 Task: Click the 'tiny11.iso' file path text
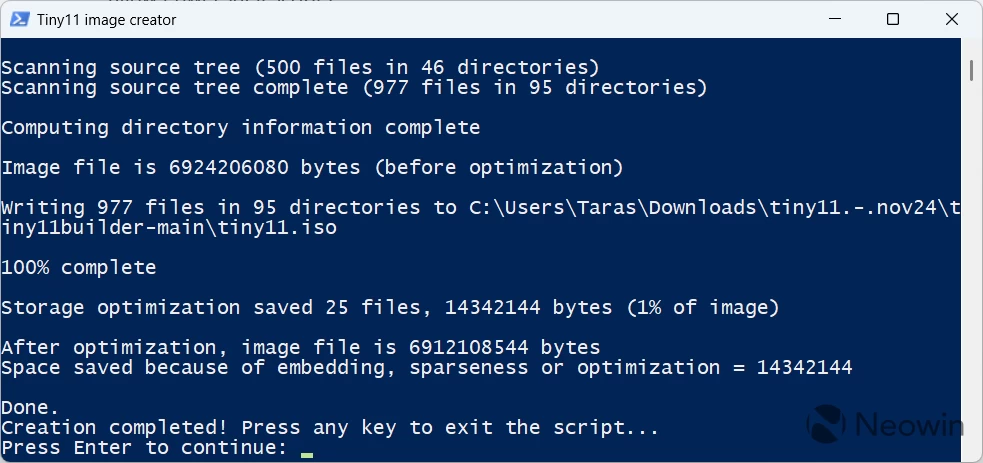(x=277, y=227)
